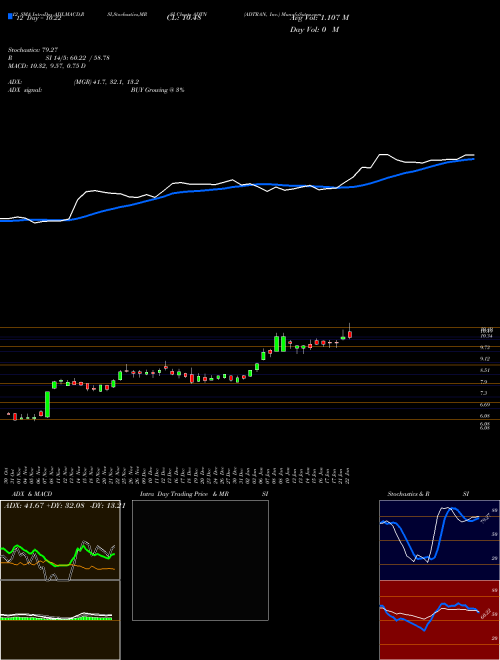Click the large green candle at 08 Jan
Screen dimensions: 500x660
pos(277,343)
